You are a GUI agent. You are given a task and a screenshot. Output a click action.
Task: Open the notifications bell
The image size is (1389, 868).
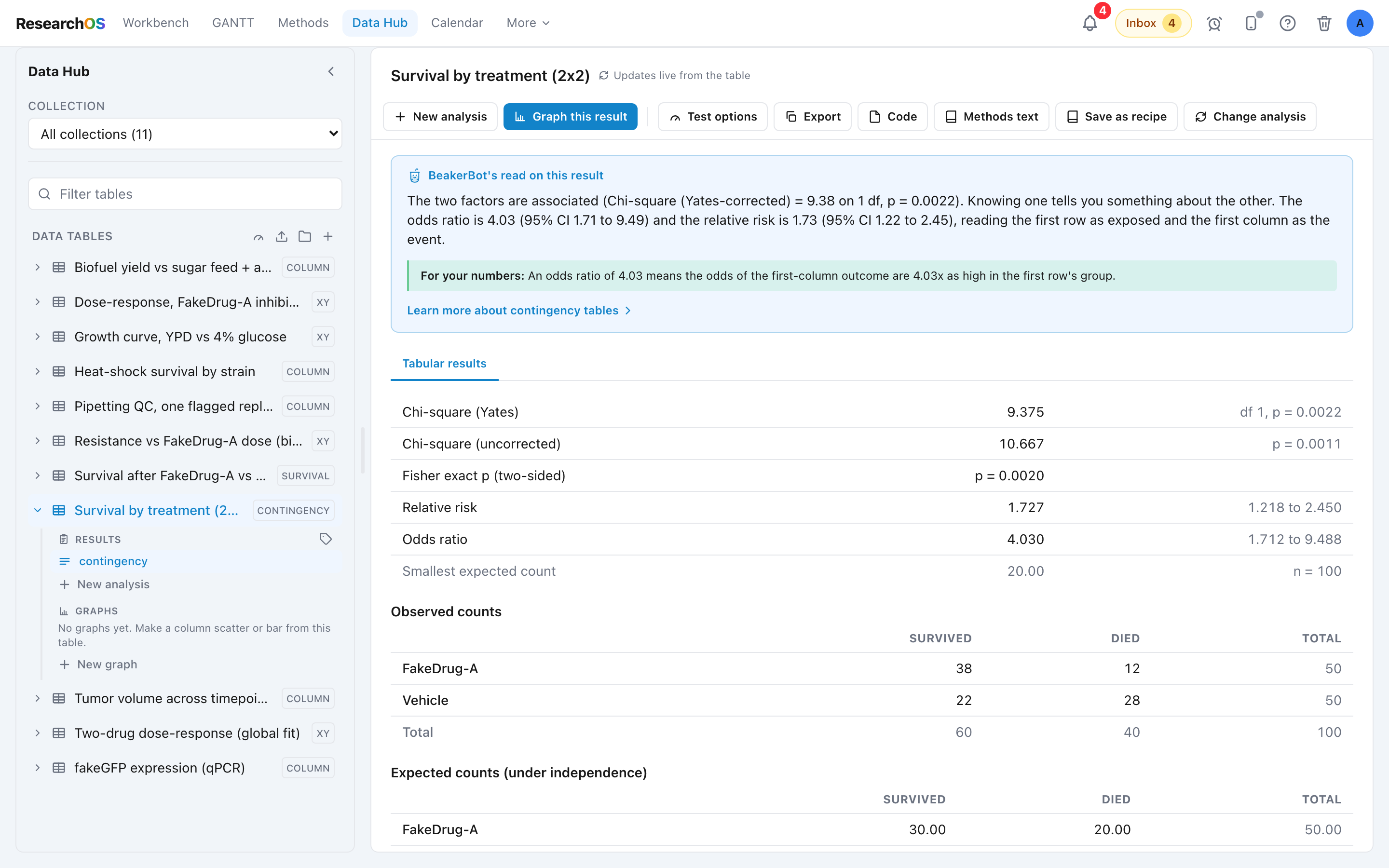(1089, 23)
